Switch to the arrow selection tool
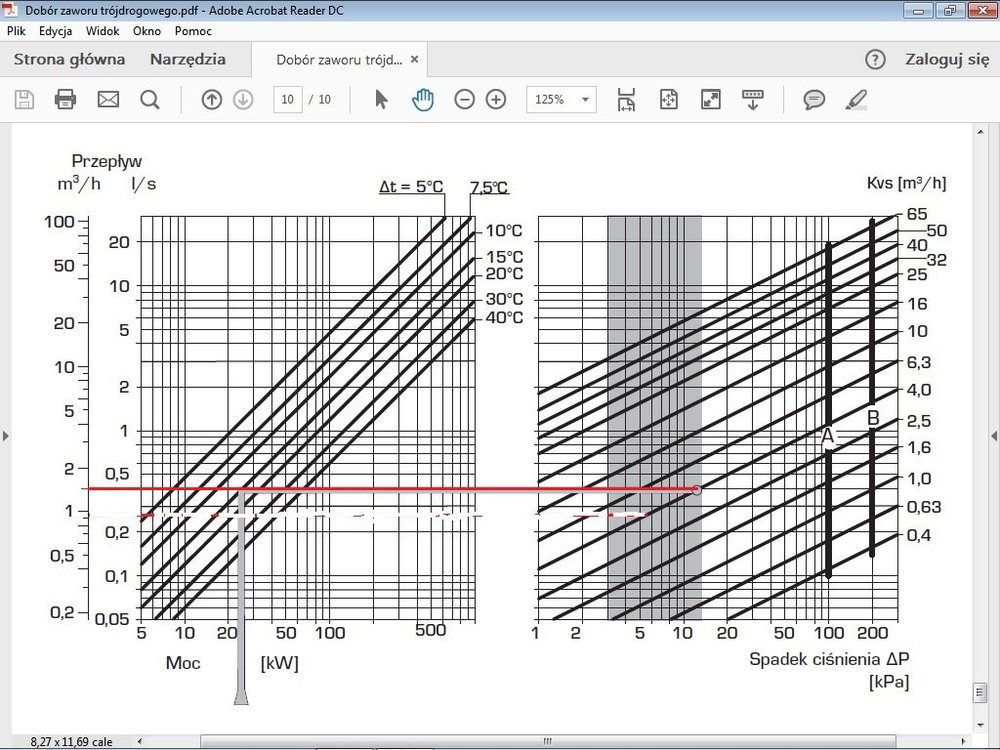The width and height of the screenshot is (1000, 750). [381, 99]
